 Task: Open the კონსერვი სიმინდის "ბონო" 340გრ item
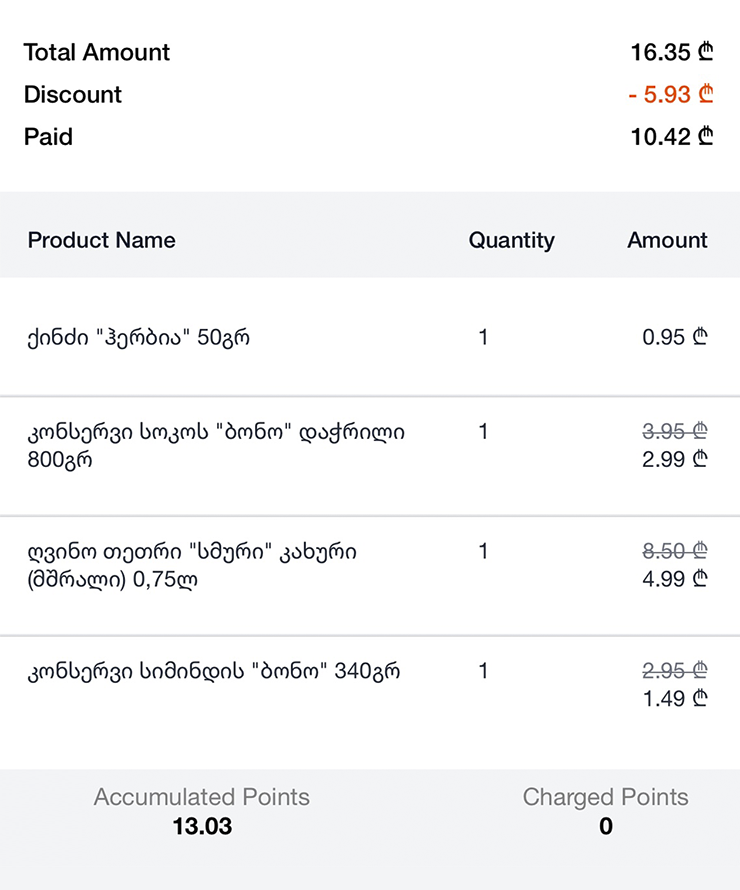(214, 671)
